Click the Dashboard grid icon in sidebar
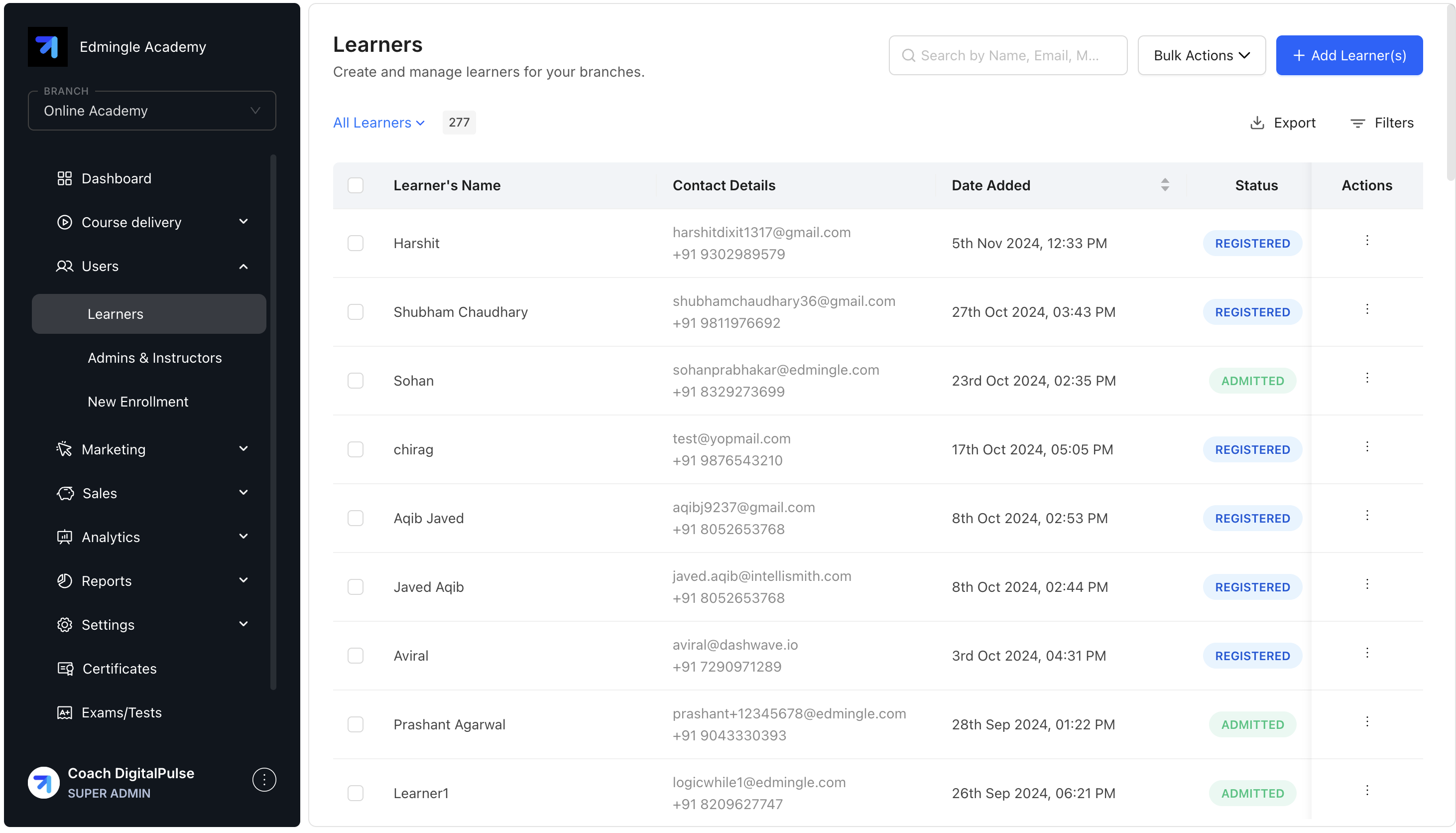 pos(65,178)
